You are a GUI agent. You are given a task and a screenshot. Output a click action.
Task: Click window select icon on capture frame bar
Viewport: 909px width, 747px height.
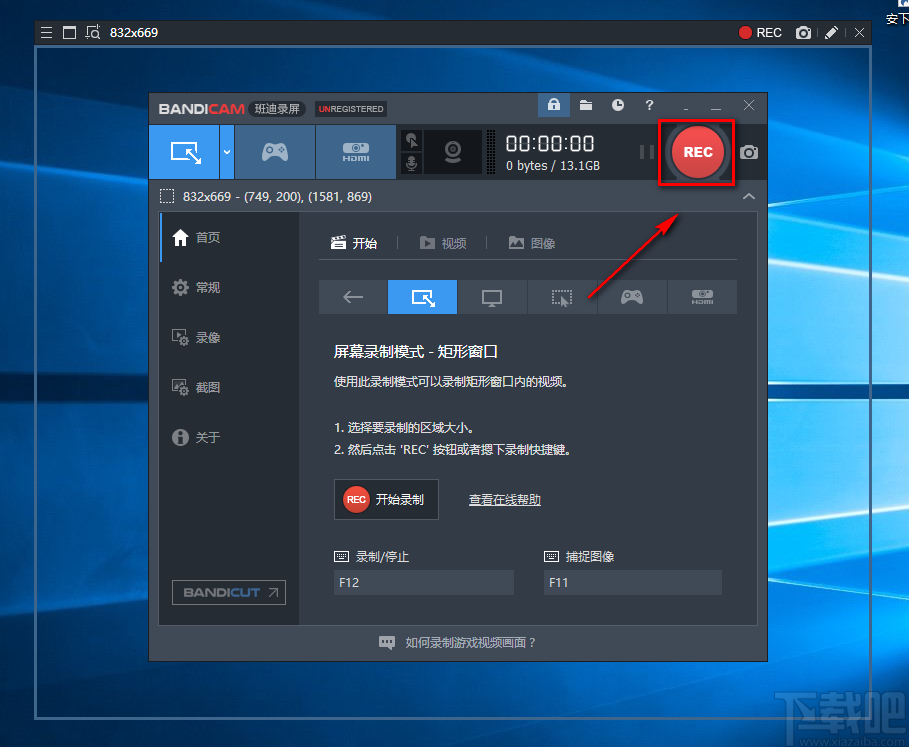click(69, 32)
